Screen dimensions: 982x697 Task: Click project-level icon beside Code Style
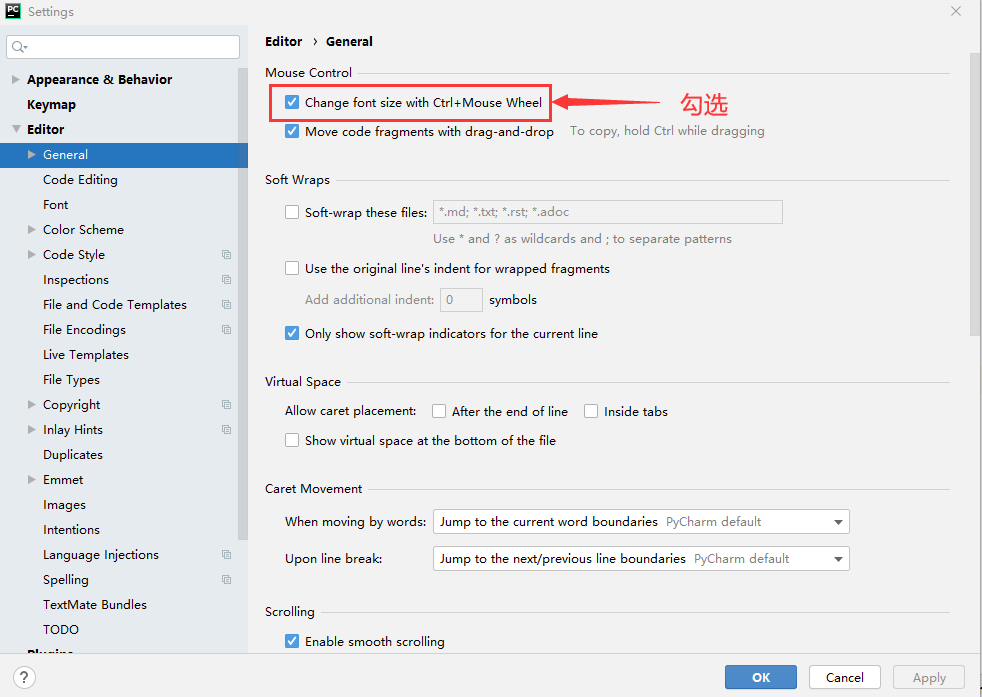coord(227,255)
